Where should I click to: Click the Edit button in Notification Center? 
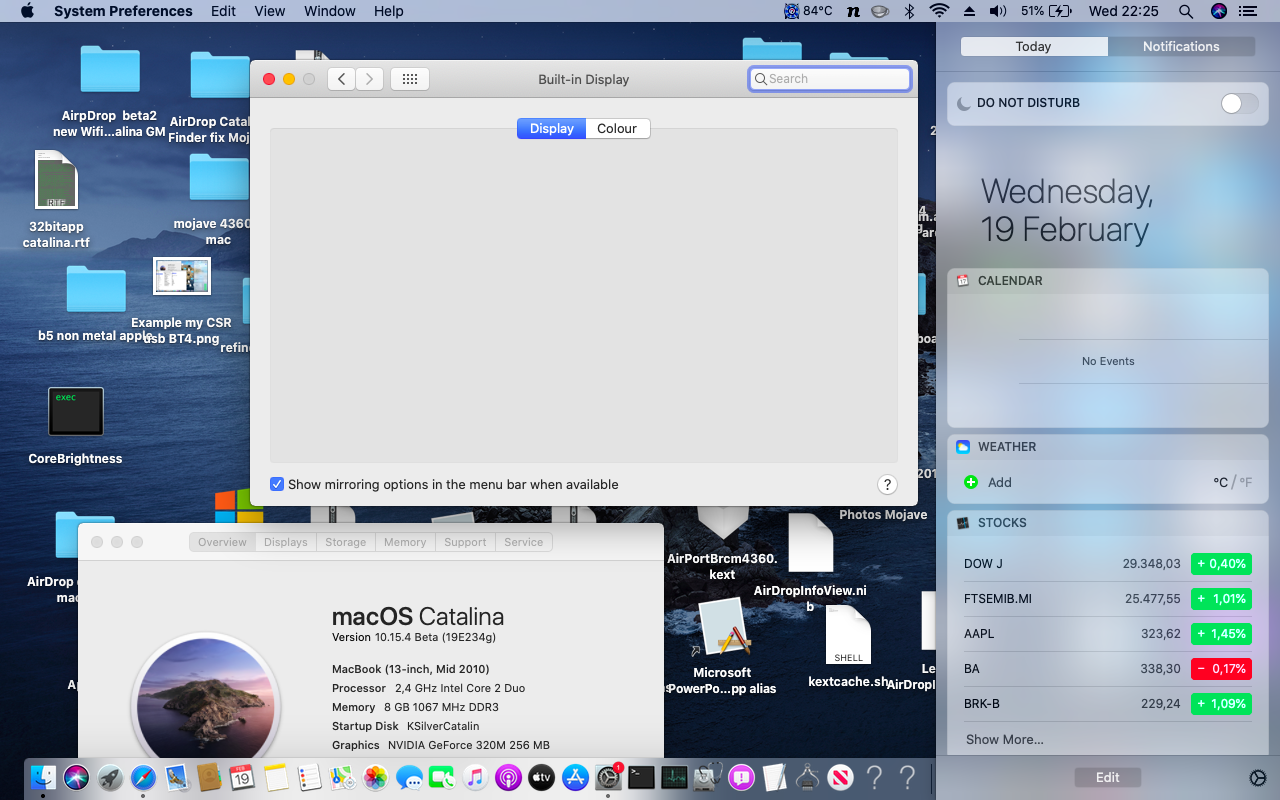(x=1107, y=777)
